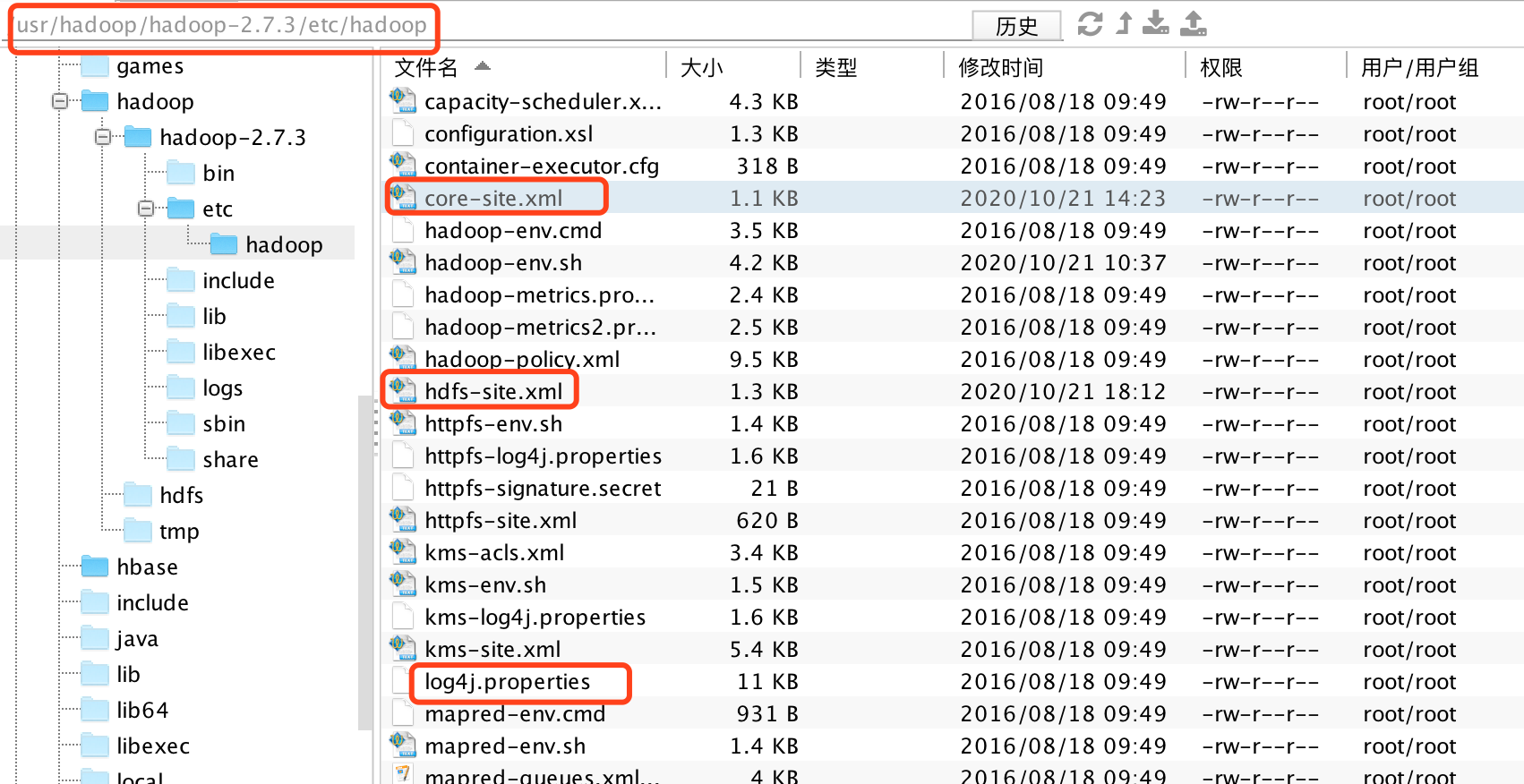This screenshot has width=1524, height=784.
Task: Collapse the etc folder tree node
Action: click(x=146, y=209)
